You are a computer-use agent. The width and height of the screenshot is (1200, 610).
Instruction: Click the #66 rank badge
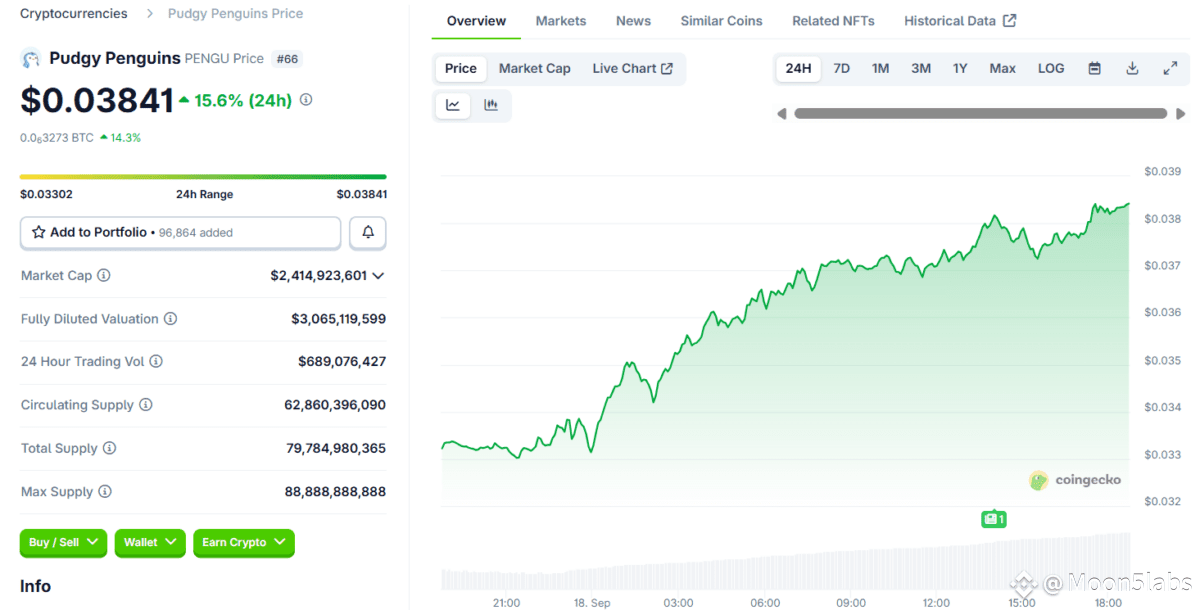click(287, 59)
